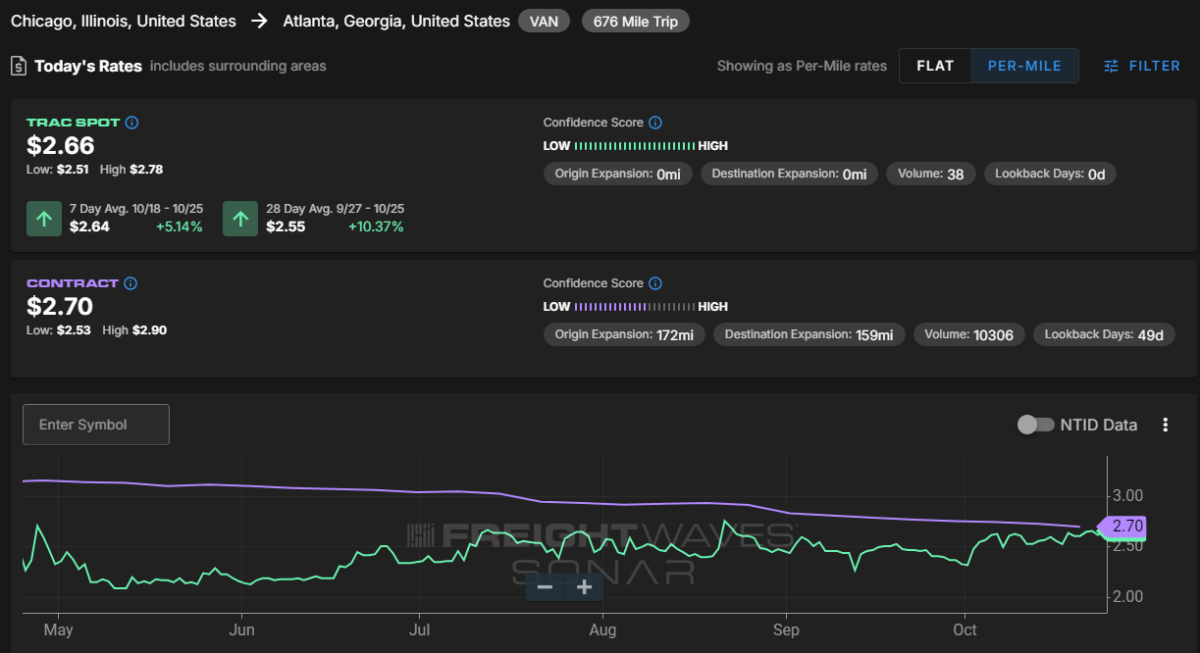This screenshot has height=653, width=1200.
Task: Click the 28 Day Avg. green up arrow
Action: point(240,219)
